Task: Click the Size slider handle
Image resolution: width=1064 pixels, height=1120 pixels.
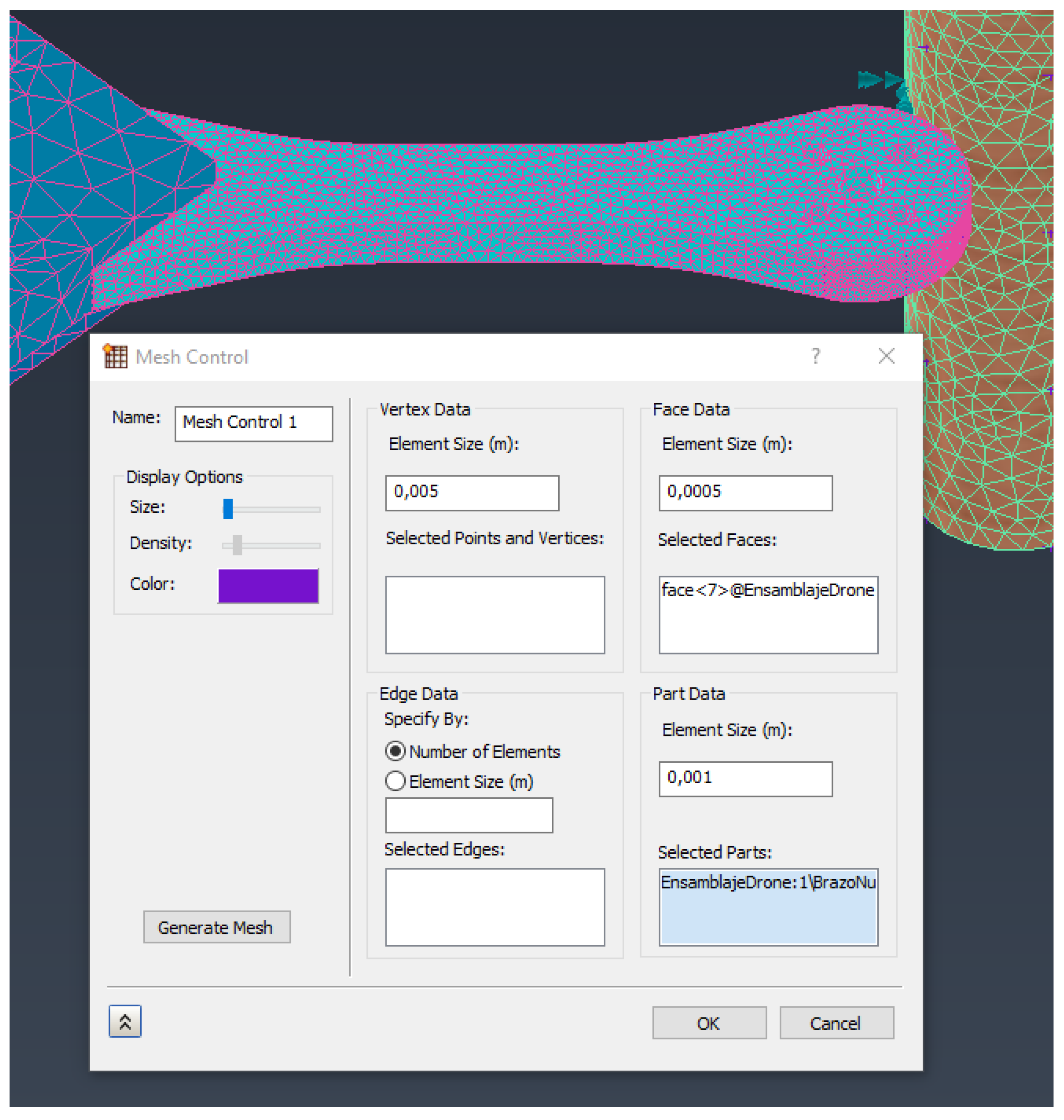Action: 228,508
